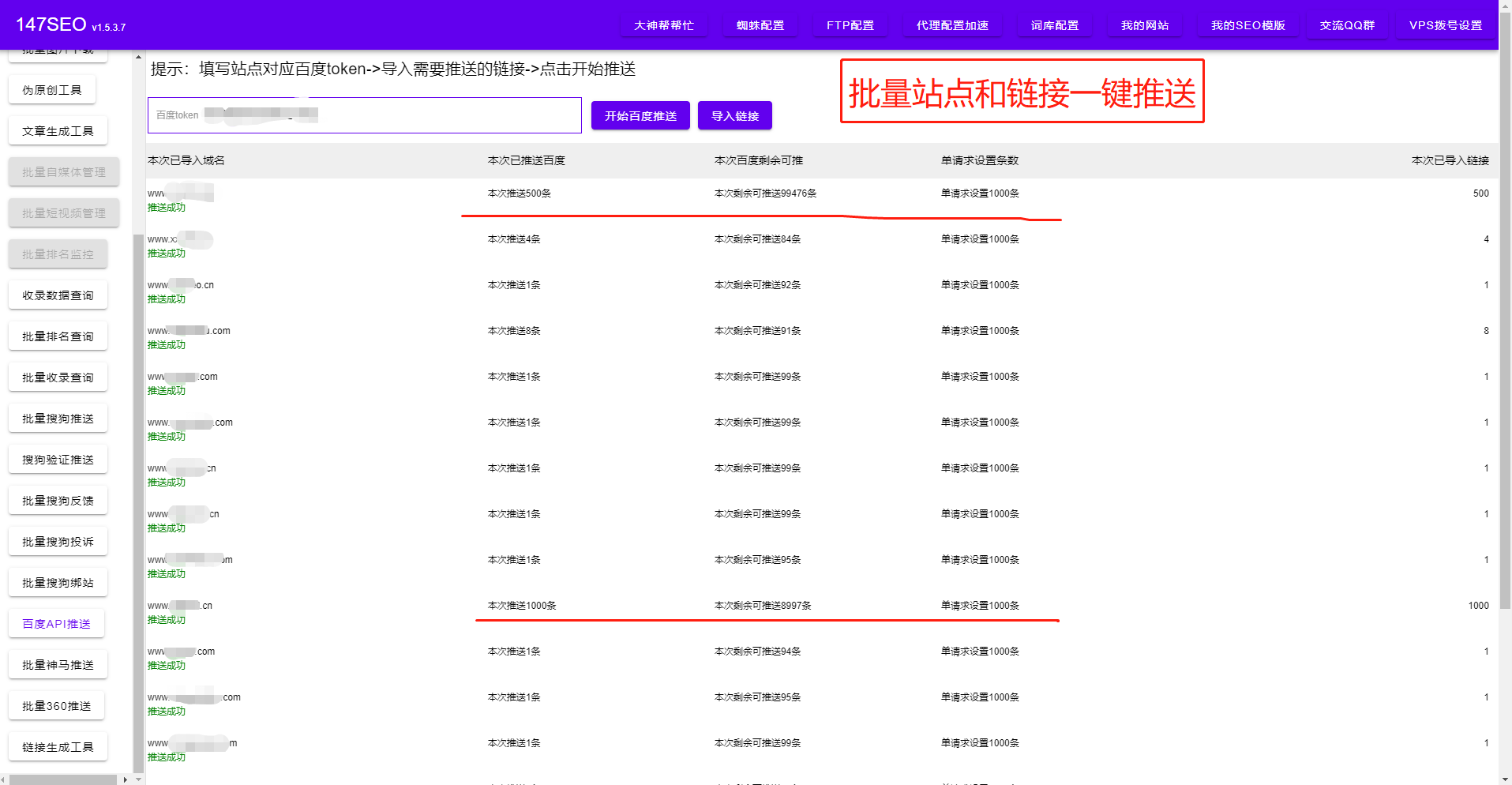The height and width of the screenshot is (785, 1512).
Task: Select the 本次剩余可推送92条 cell
Action: tap(758, 285)
